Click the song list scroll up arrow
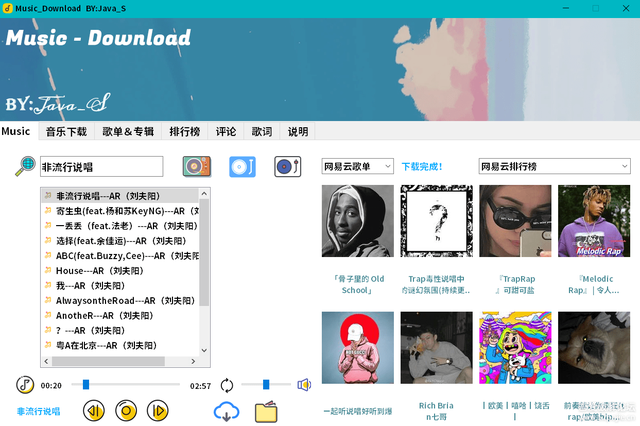 pos(204,193)
